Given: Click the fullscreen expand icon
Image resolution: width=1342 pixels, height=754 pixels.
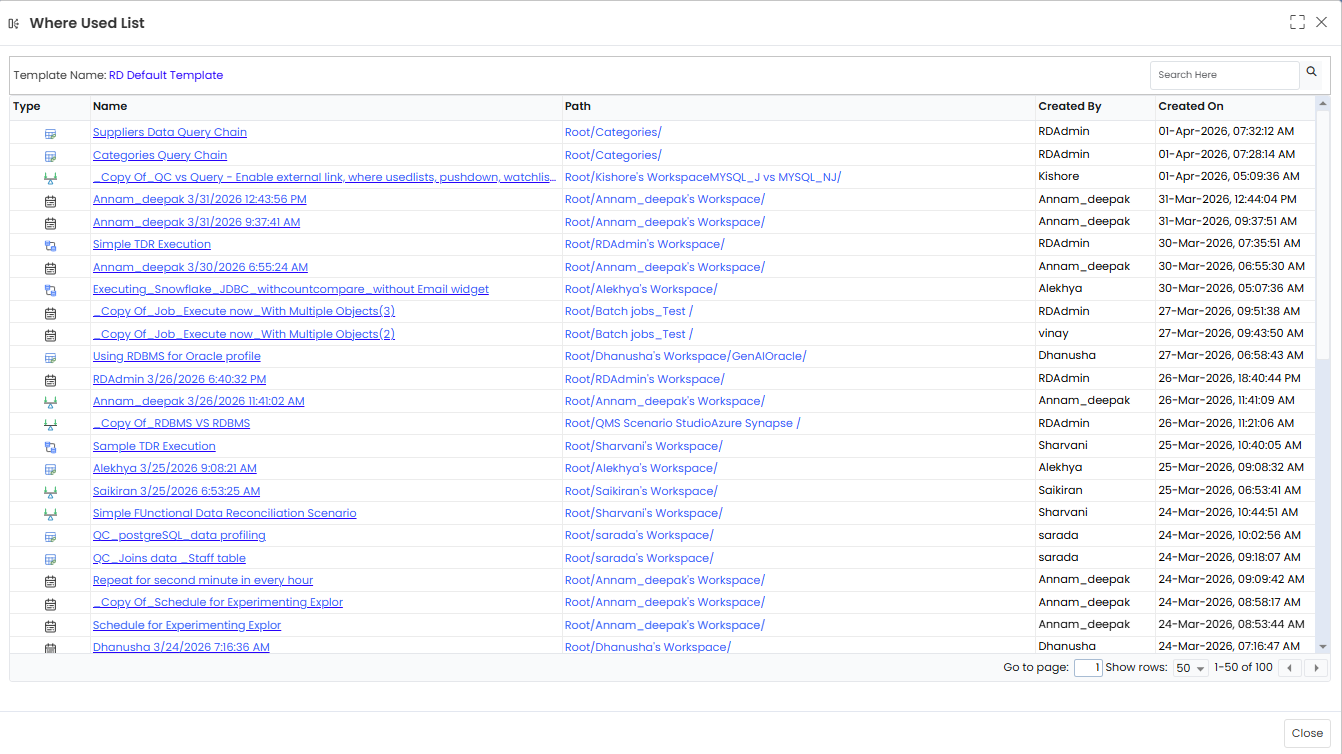Looking at the screenshot, I should click(1298, 22).
